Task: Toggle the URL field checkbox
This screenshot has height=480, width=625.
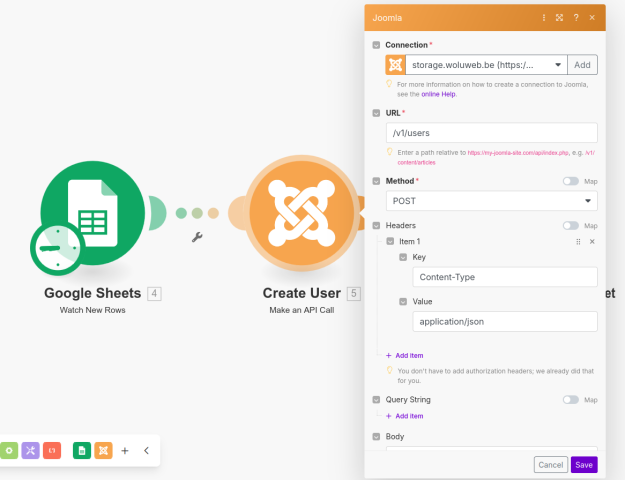Action: point(376,113)
